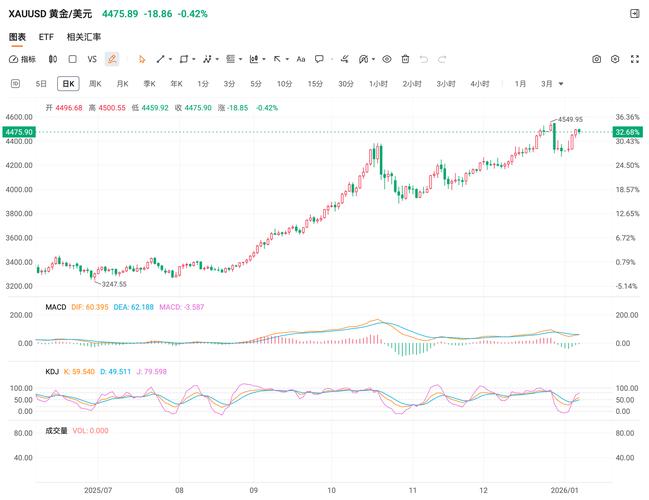The width and height of the screenshot is (649, 500).
Task: Open the 指标 indicators panel
Action: (22, 59)
